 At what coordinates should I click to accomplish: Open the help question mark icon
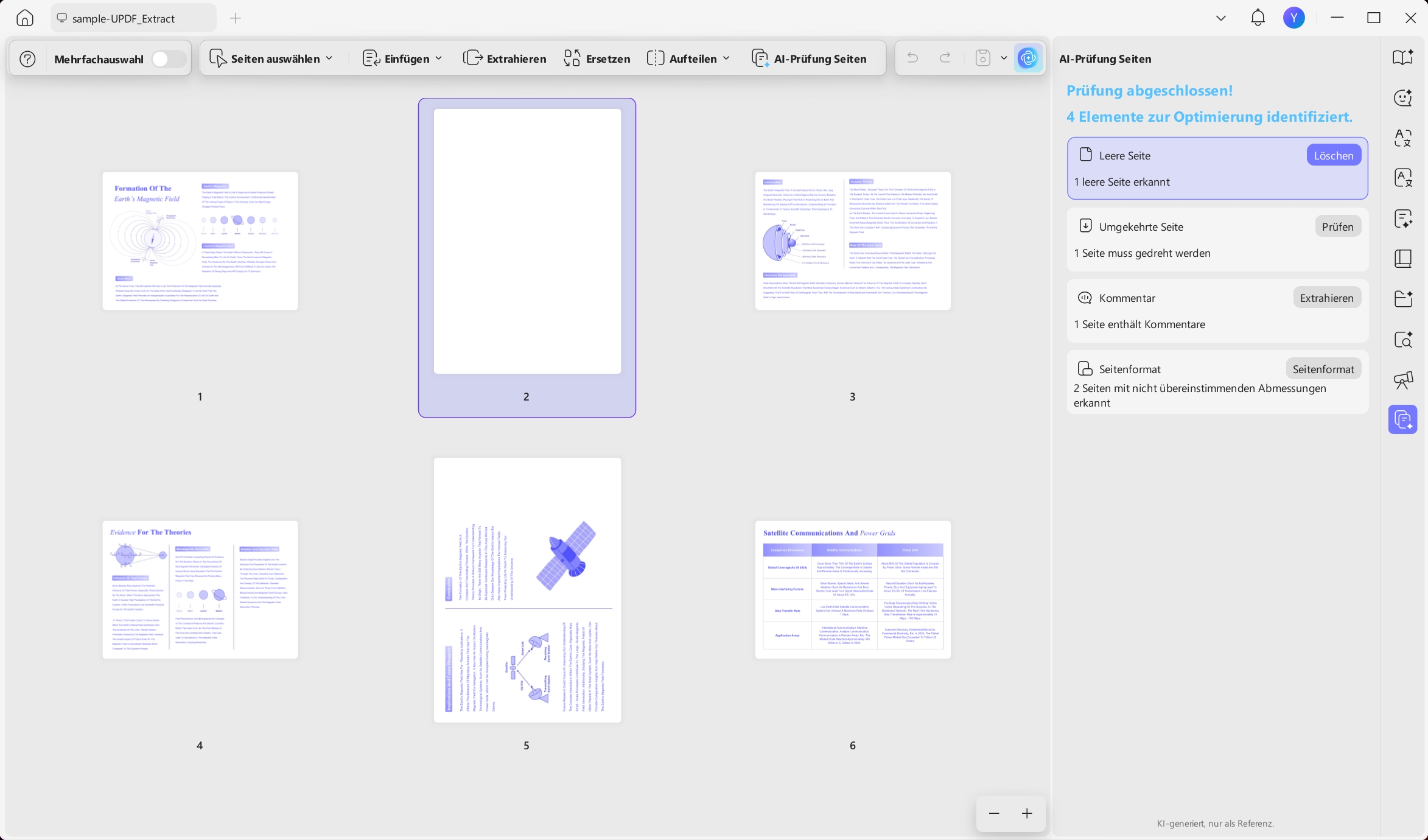pyautogui.click(x=27, y=59)
